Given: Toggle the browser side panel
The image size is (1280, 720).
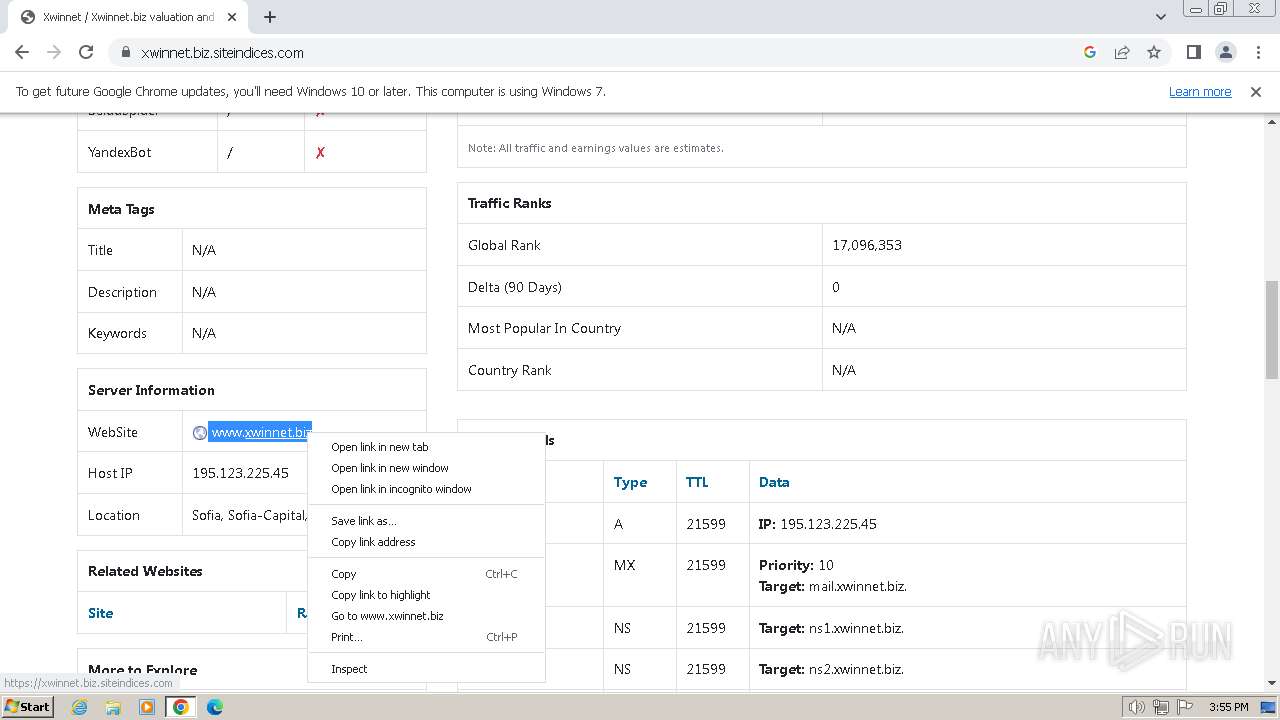Looking at the screenshot, I should (1193, 52).
